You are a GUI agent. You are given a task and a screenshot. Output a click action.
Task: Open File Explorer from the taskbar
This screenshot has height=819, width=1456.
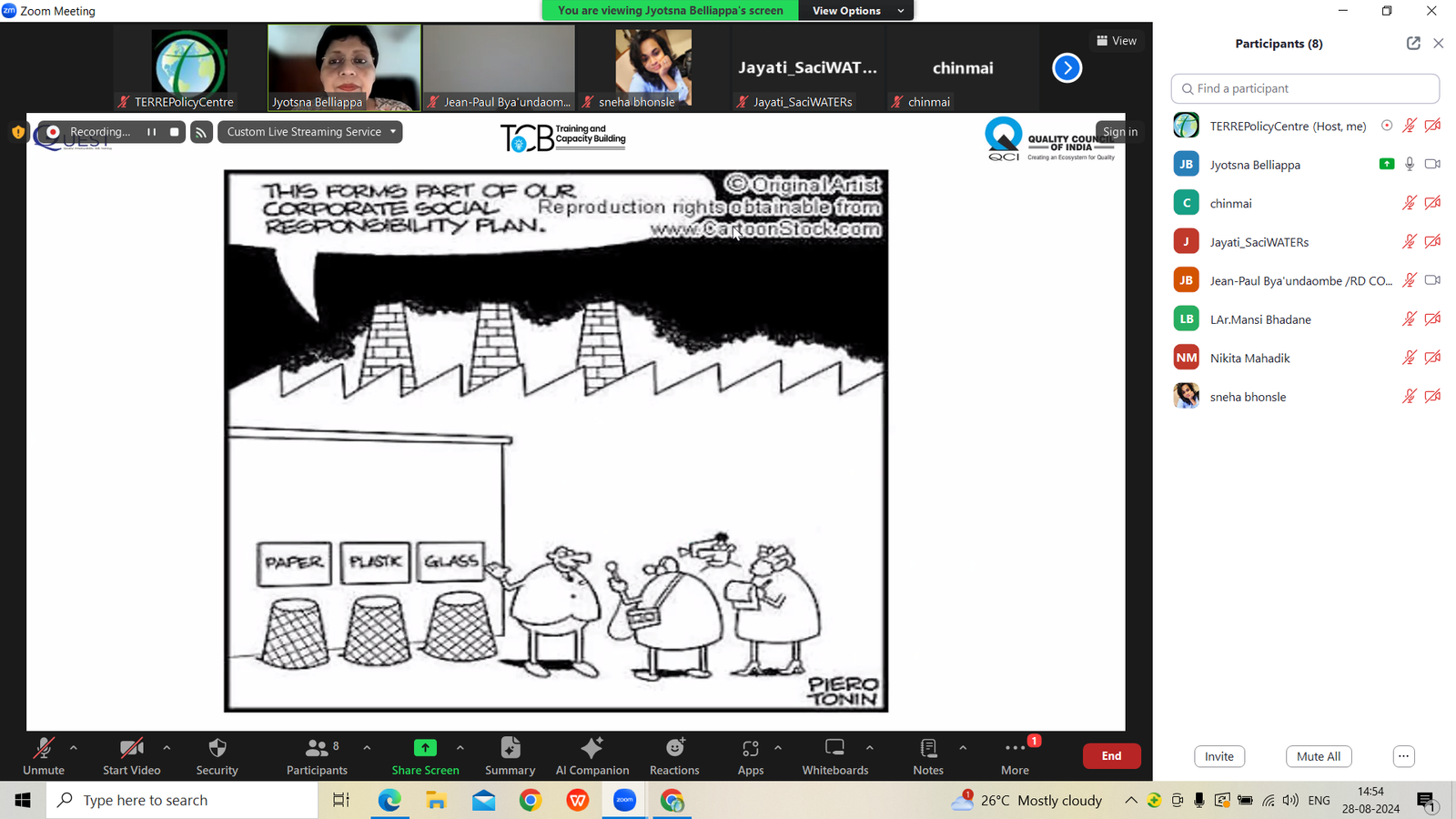point(437,800)
